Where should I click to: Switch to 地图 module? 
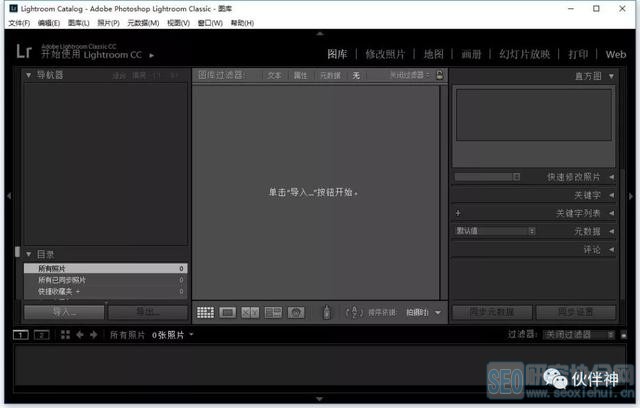point(433,54)
